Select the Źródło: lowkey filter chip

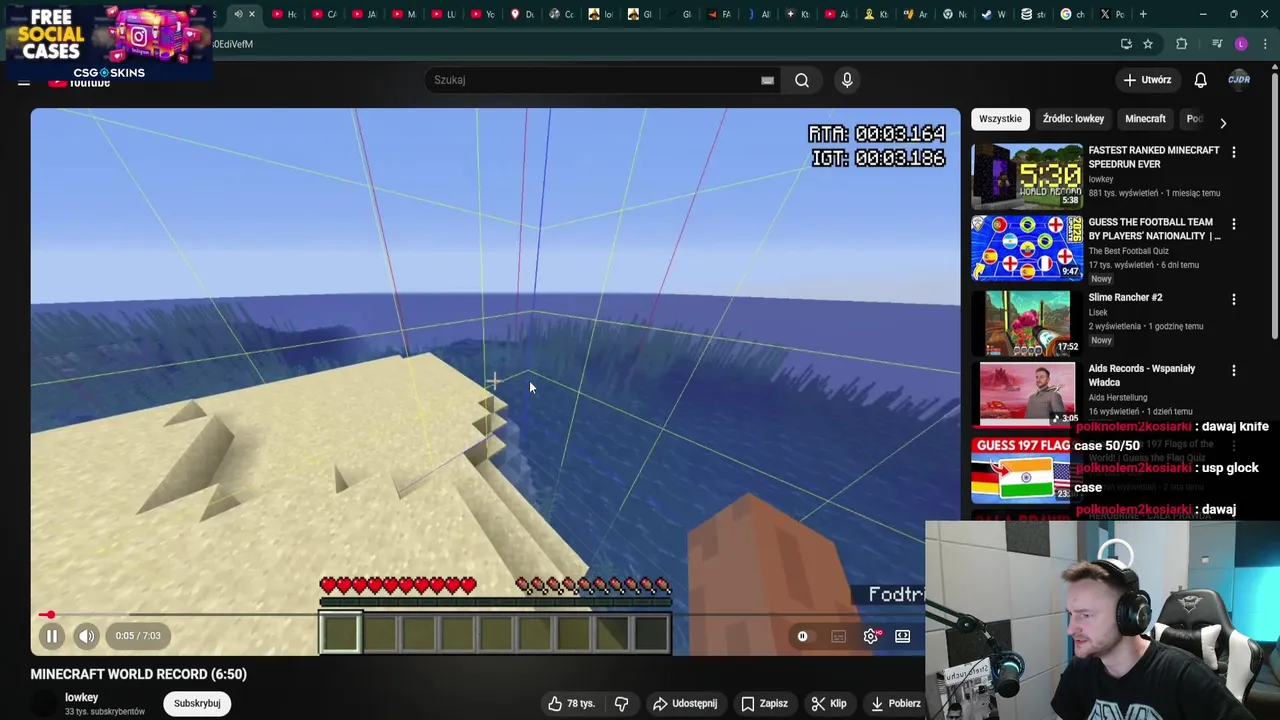[1073, 119]
